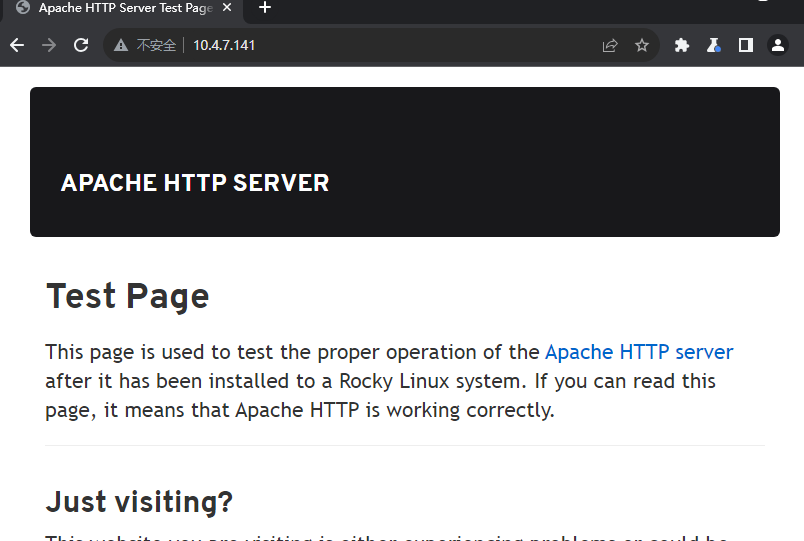Screen dimensions: 804x541
Task: Click the Just visiting? heading
Action: (x=139, y=502)
